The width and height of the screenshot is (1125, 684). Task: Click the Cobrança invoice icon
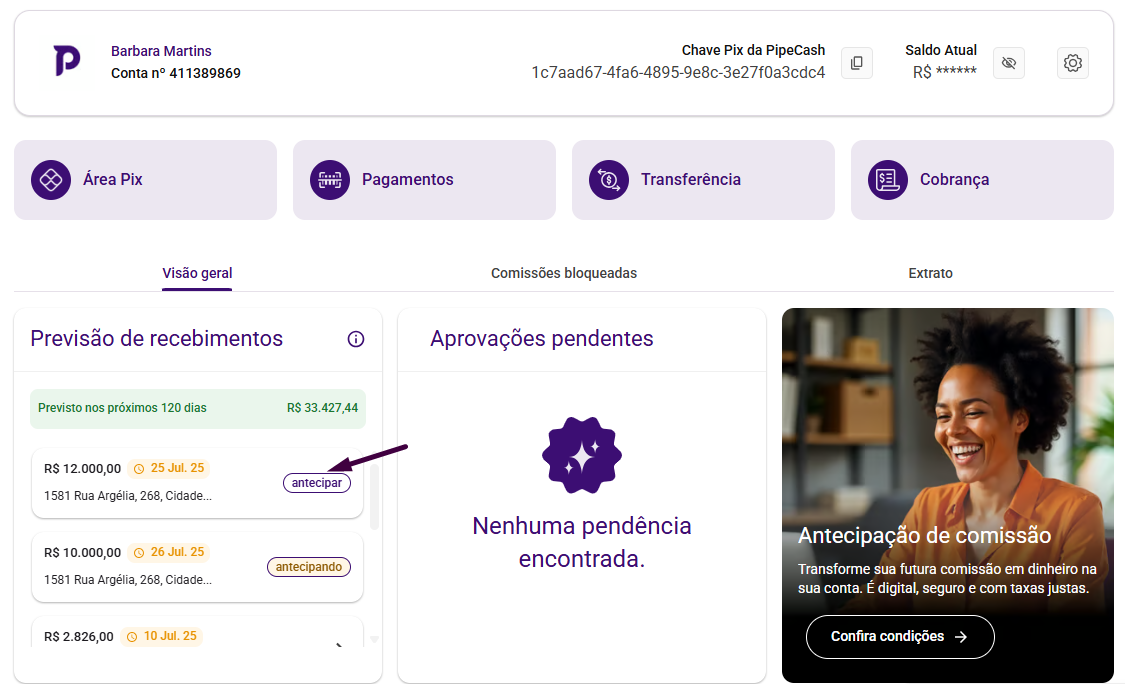click(888, 179)
